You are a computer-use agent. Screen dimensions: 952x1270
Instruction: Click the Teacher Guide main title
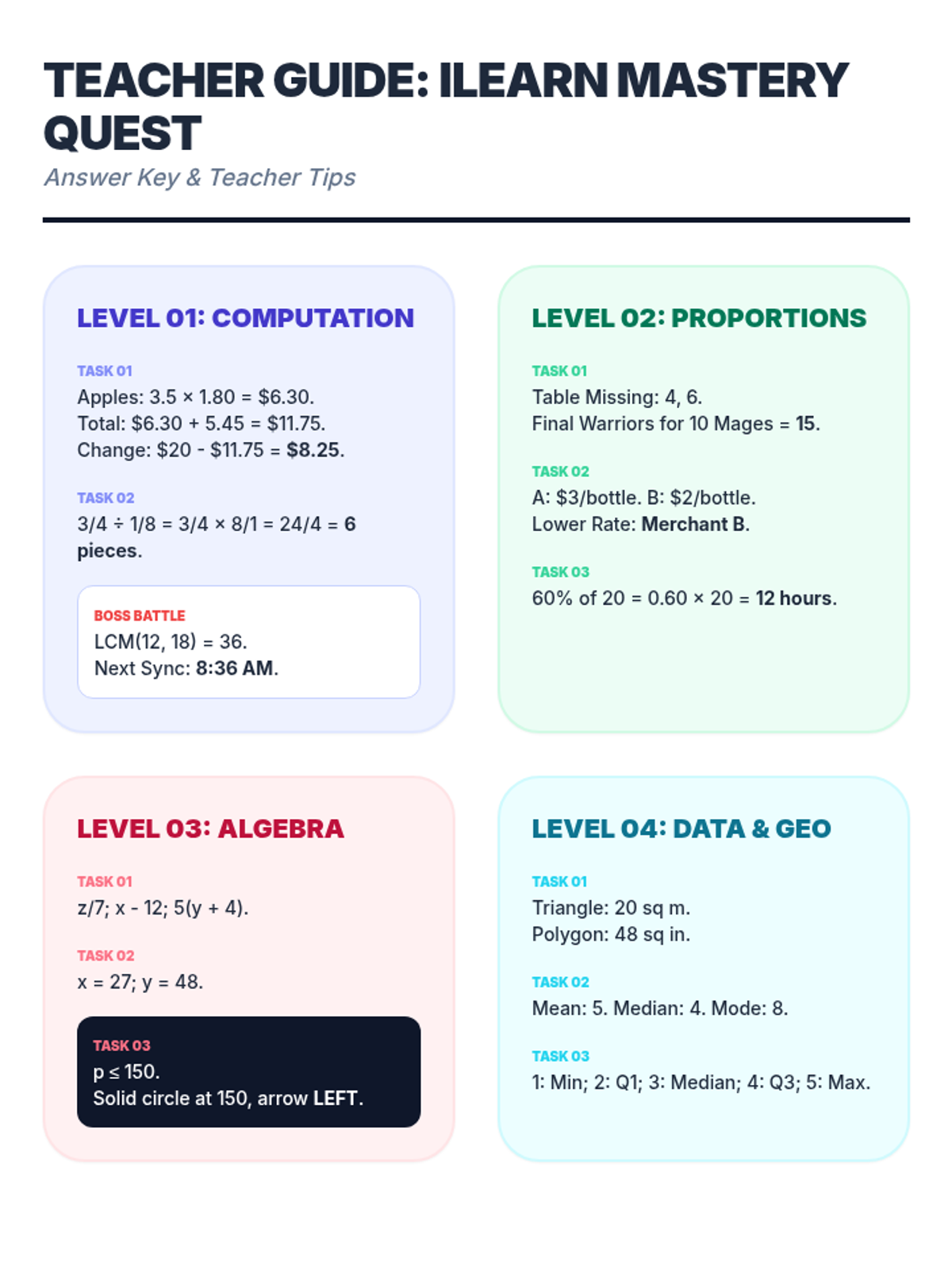[446, 106]
